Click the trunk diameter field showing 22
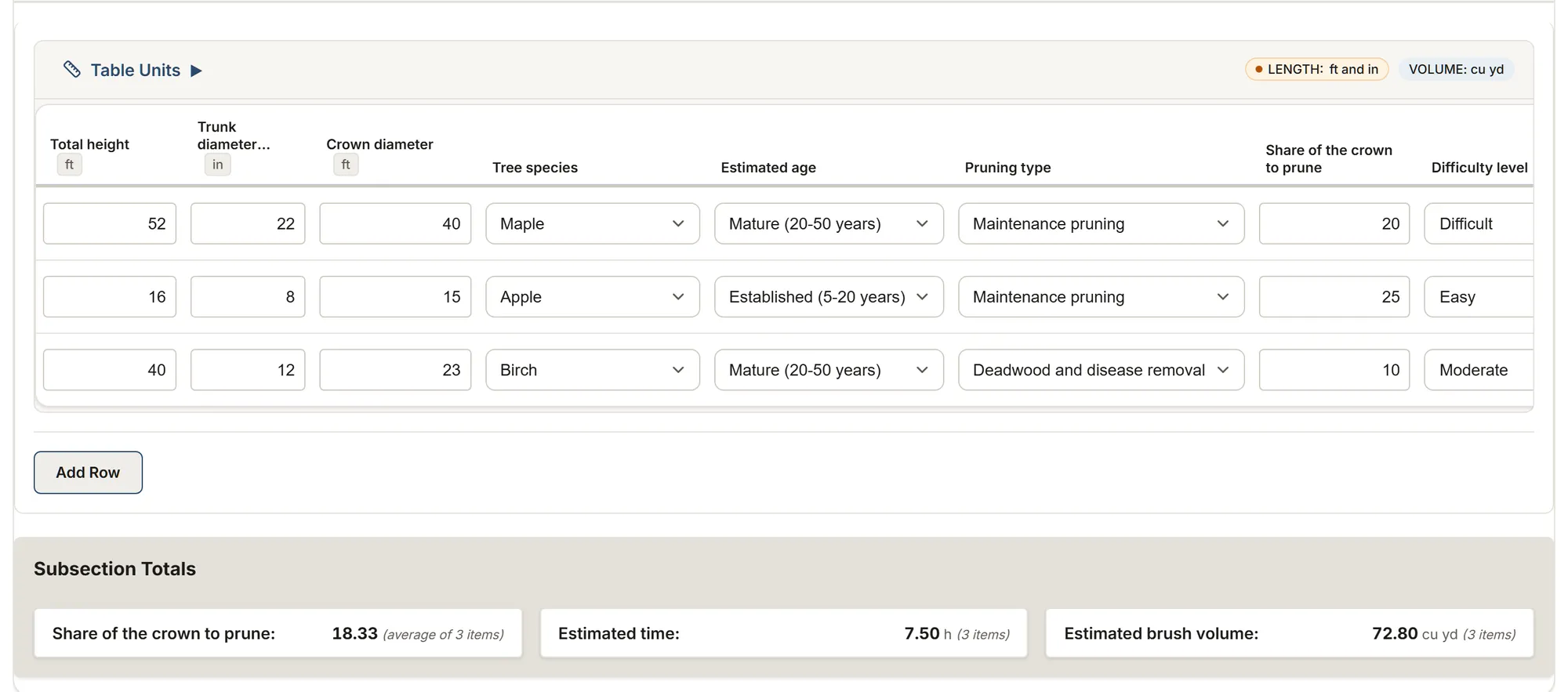The width and height of the screenshot is (1568, 692). tap(248, 223)
